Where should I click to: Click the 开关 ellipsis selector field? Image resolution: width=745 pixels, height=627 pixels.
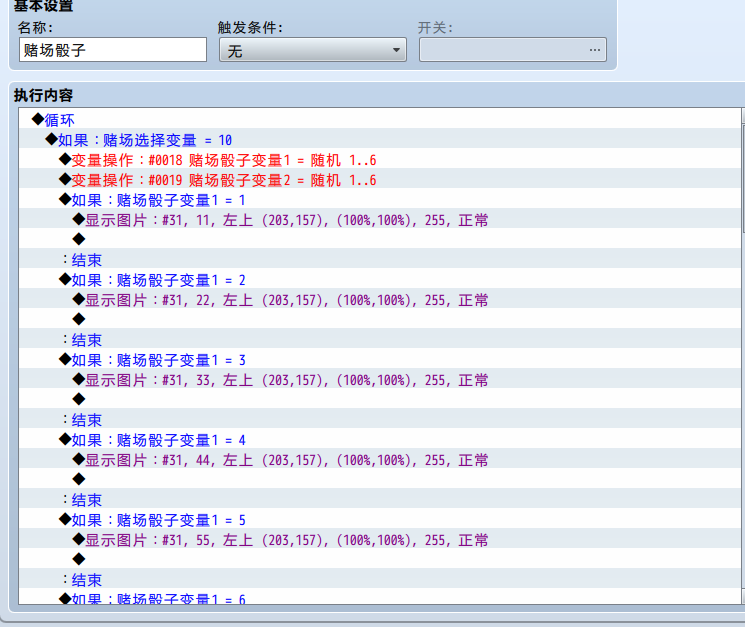[x=513, y=50]
